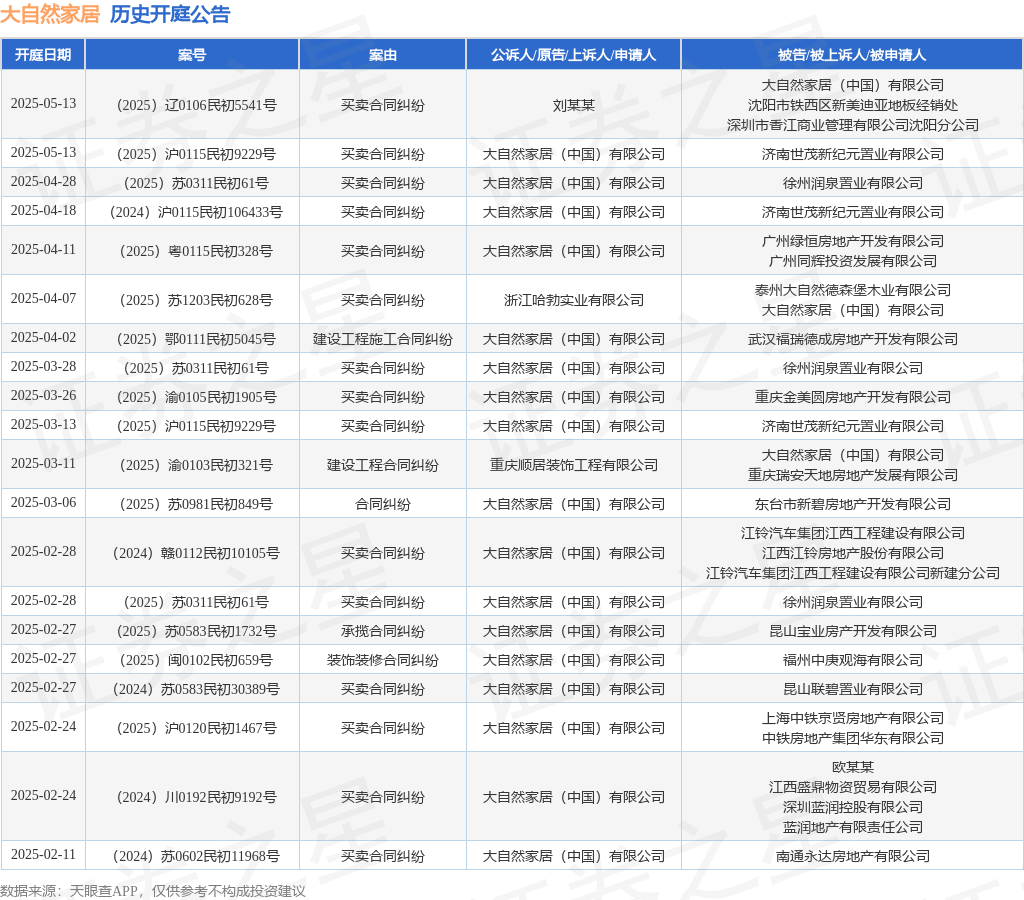Click date 2025-03-28
Screen dimensions: 1024x900
pos(43,366)
